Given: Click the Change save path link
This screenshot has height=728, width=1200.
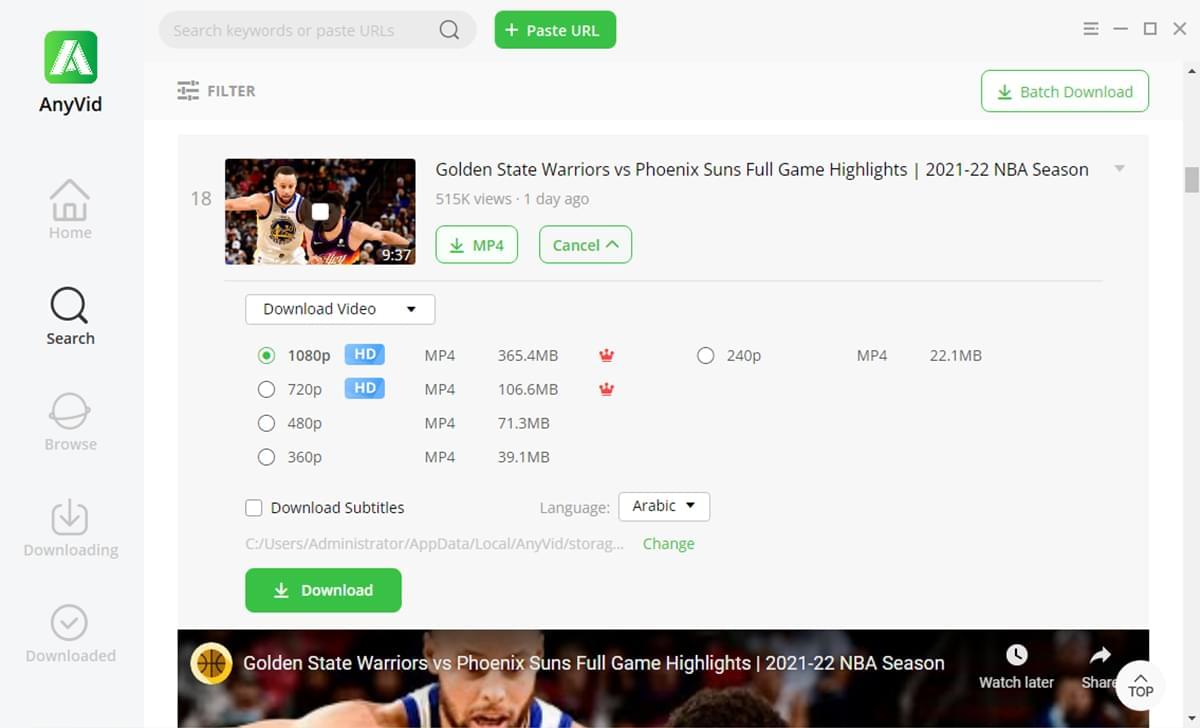Looking at the screenshot, I should 668,544.
